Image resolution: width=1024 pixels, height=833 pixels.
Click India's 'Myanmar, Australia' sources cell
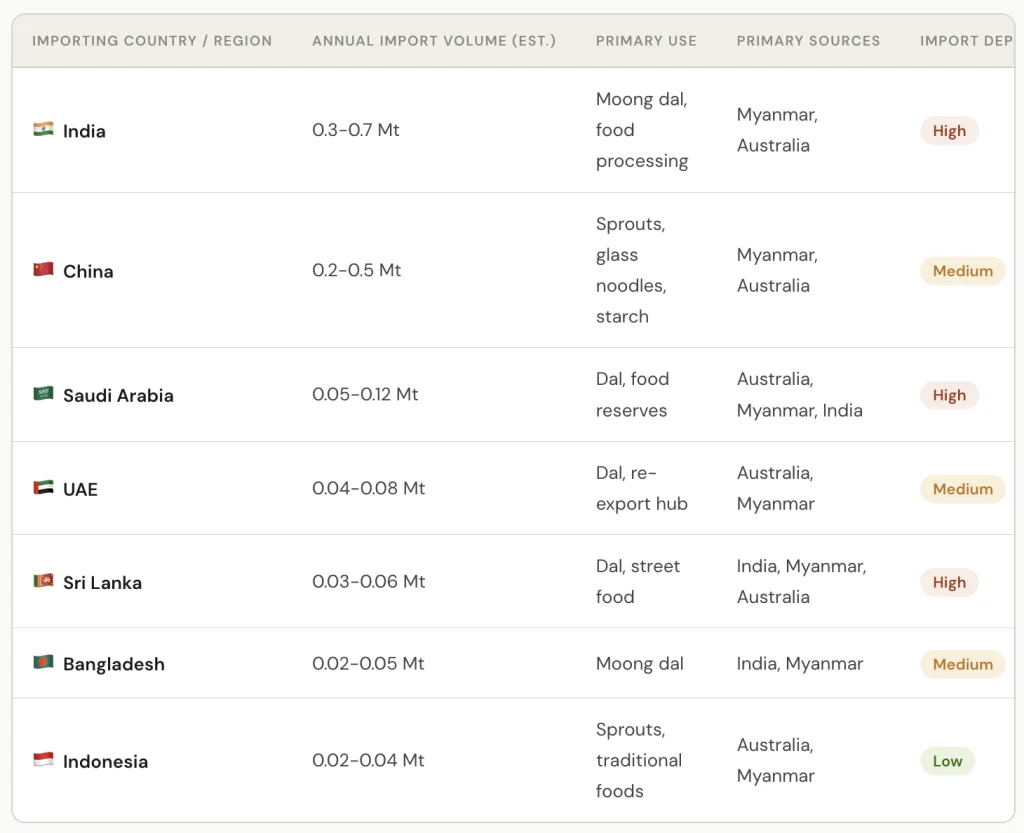click(x=777, y=130)
